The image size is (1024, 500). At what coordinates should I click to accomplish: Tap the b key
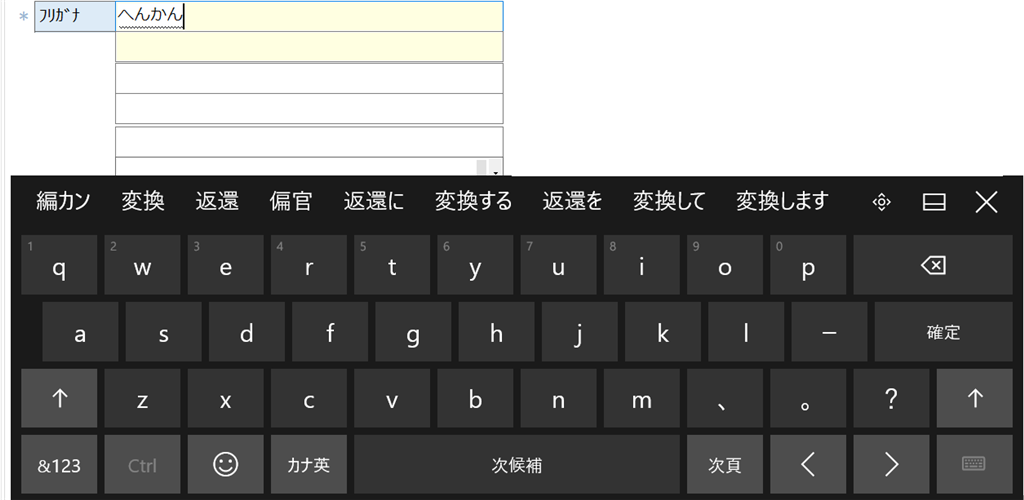(x=475, y=398)
